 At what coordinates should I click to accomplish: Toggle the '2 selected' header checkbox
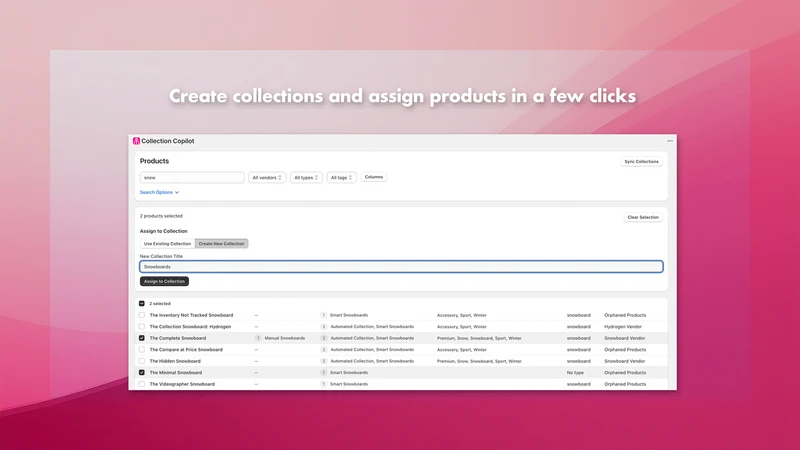coord(142,304)
